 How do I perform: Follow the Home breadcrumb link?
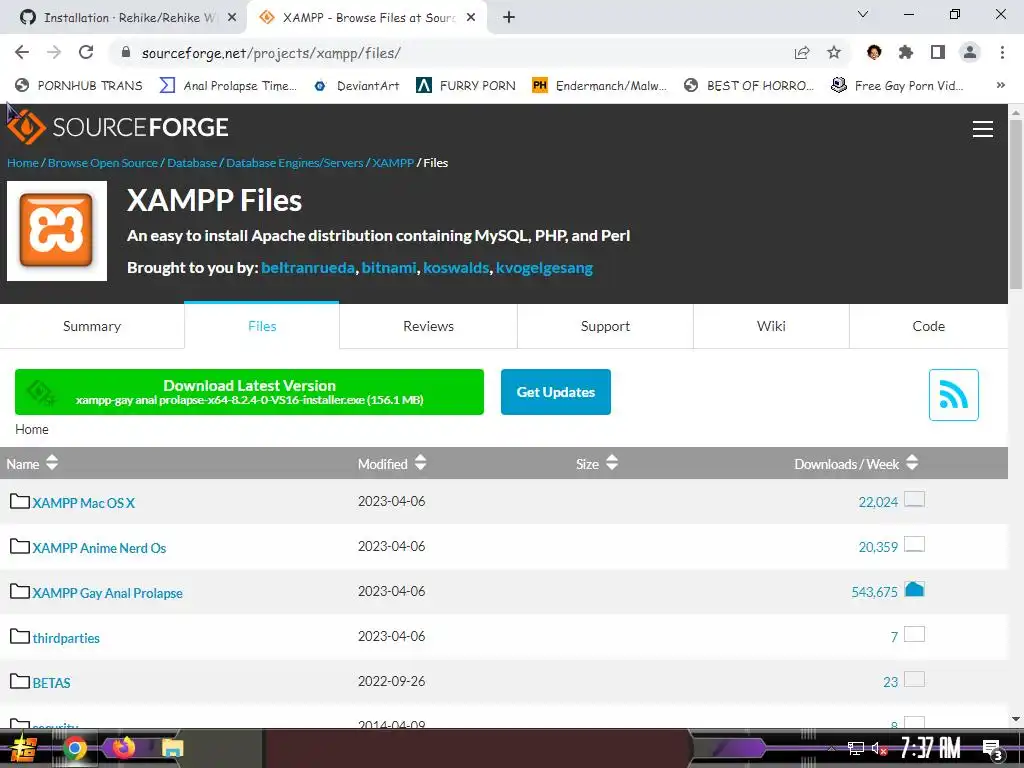click(x=23, y=163)
